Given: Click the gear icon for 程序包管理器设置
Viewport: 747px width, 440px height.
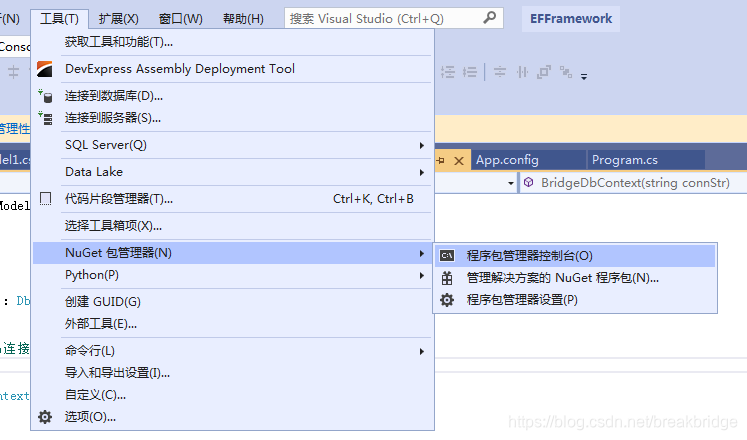Looking at the screenshot, I should pyautogui.click(x=447, y=300).
